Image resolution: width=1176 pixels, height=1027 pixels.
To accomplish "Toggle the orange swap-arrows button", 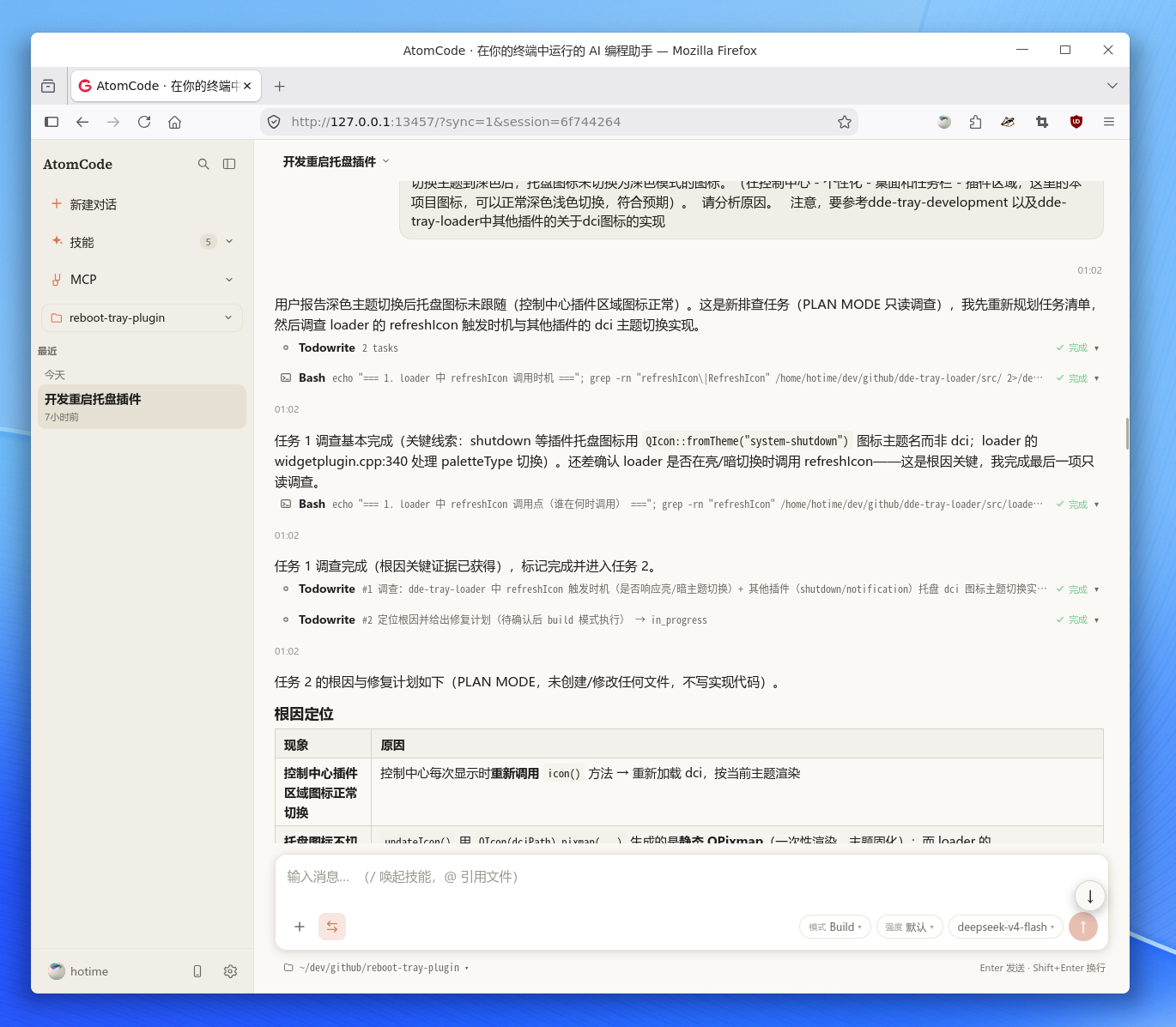I will 332,927.
